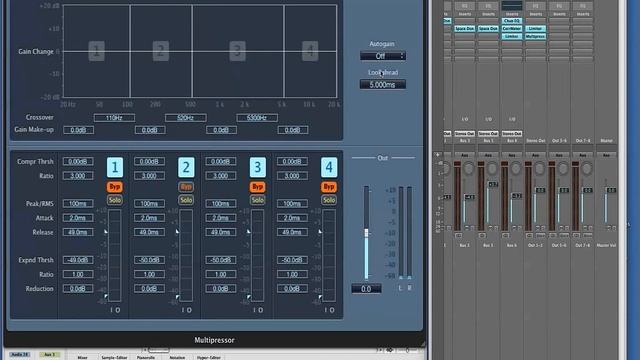Viewport: 640px width, 360px height.
Task: Toggle band 3 on/off button
Action: (258, 167)
